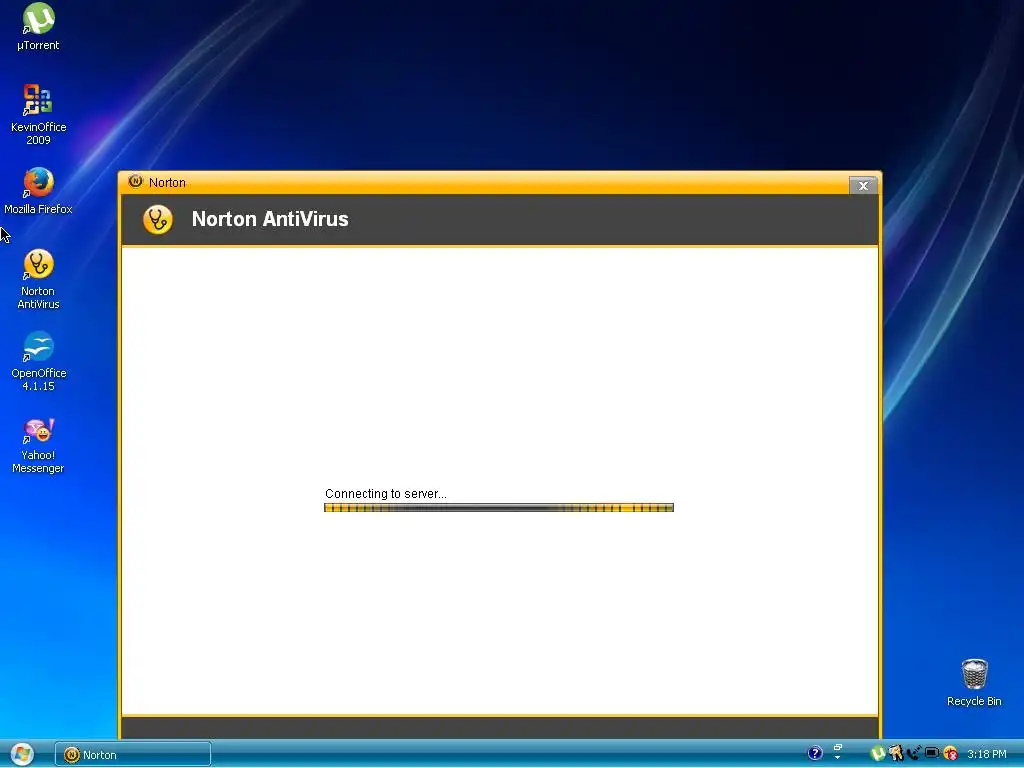Click the Connecting to server progress bar
The height and width of the screenshot is (768, 1024).
click(x=498, y=507)
